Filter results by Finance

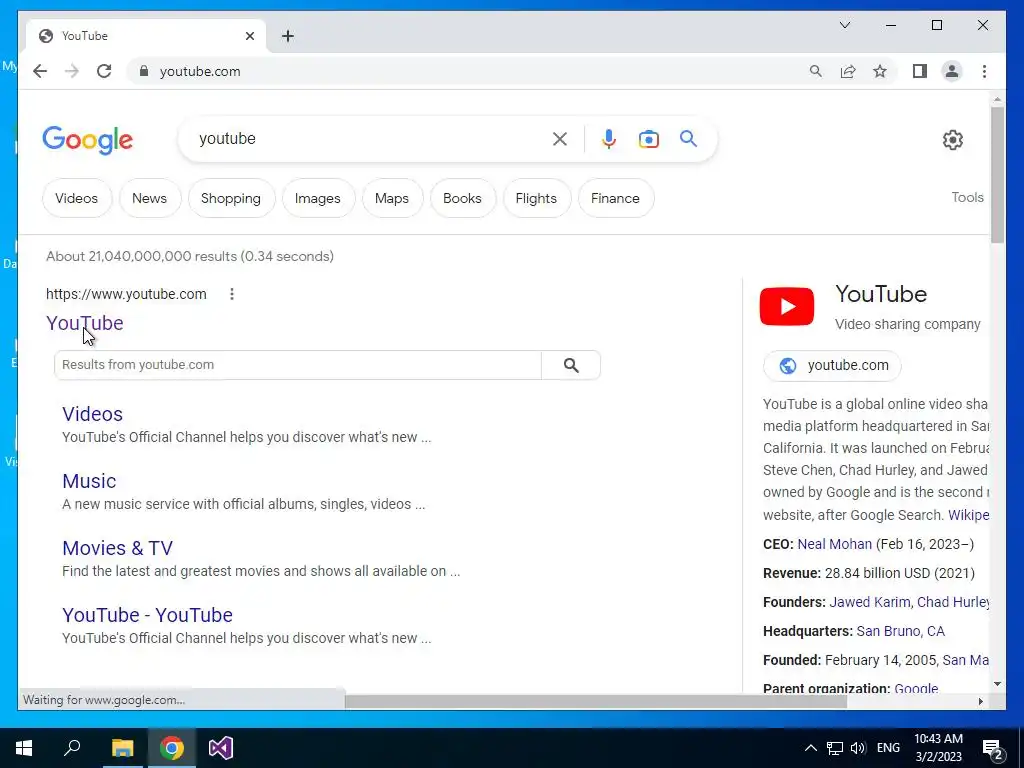(x=615, y=199)
